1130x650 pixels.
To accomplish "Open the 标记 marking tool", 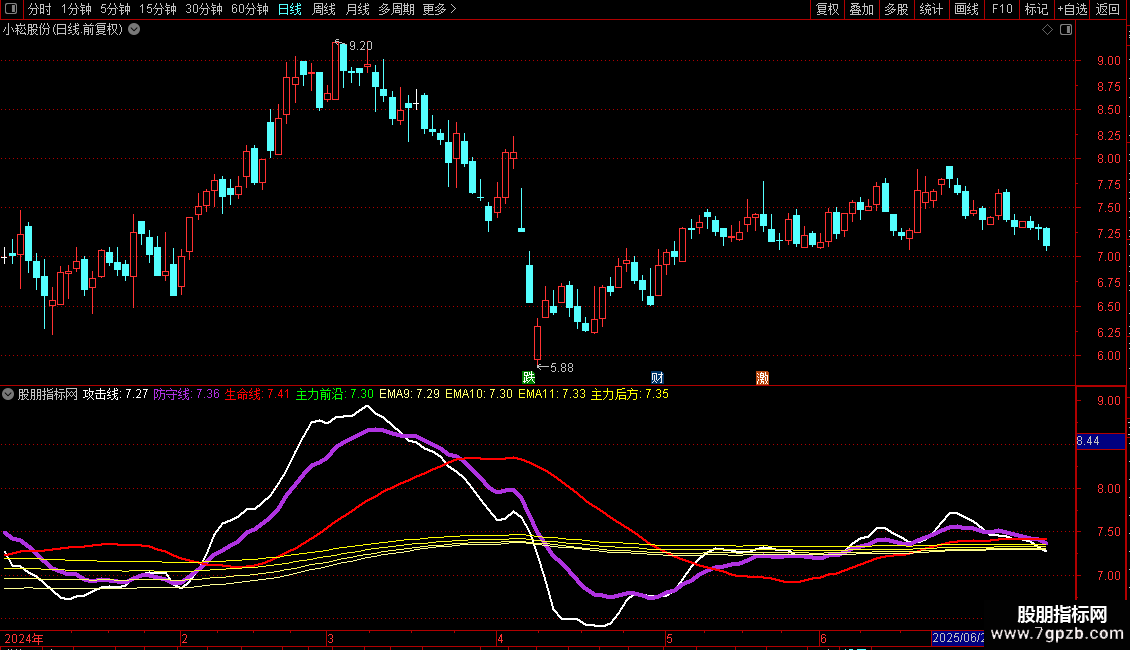I will 1036,10.
